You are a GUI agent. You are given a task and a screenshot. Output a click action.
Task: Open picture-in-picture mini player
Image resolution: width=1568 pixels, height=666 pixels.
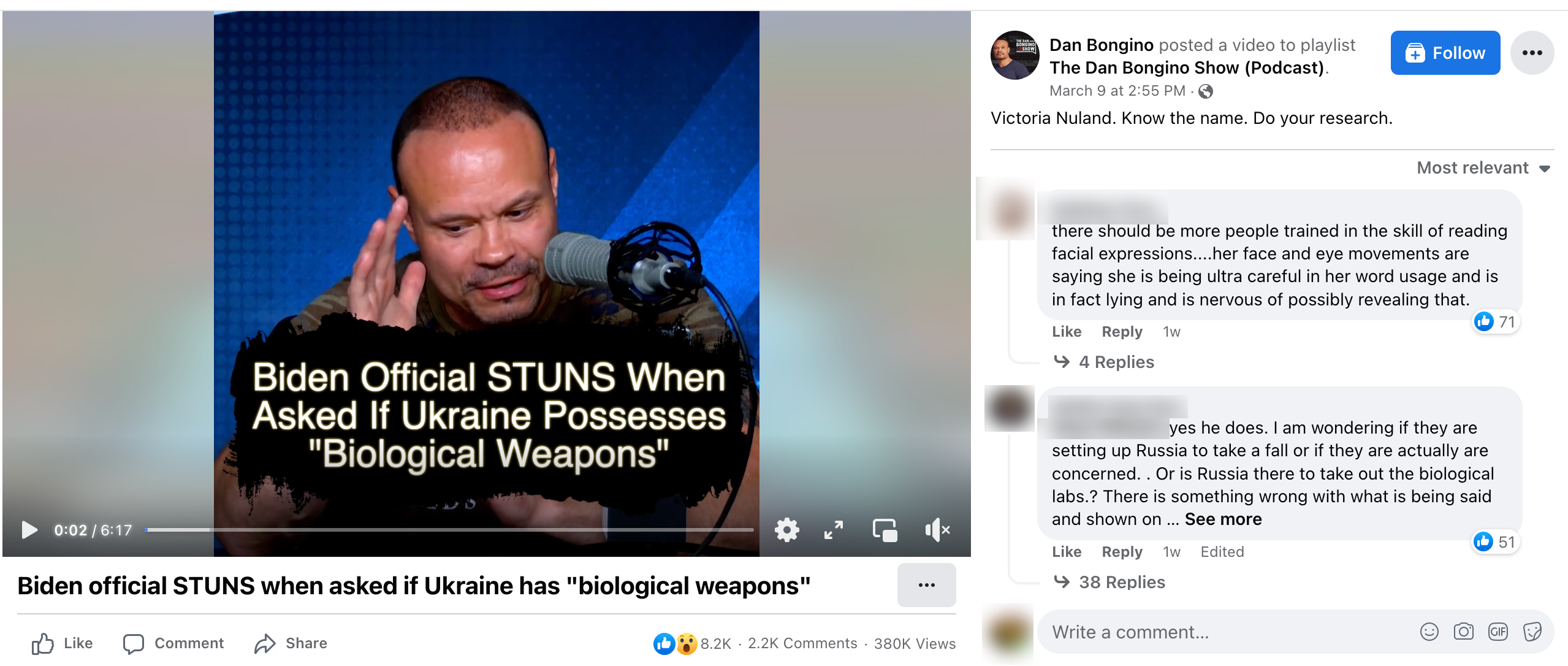885,530
